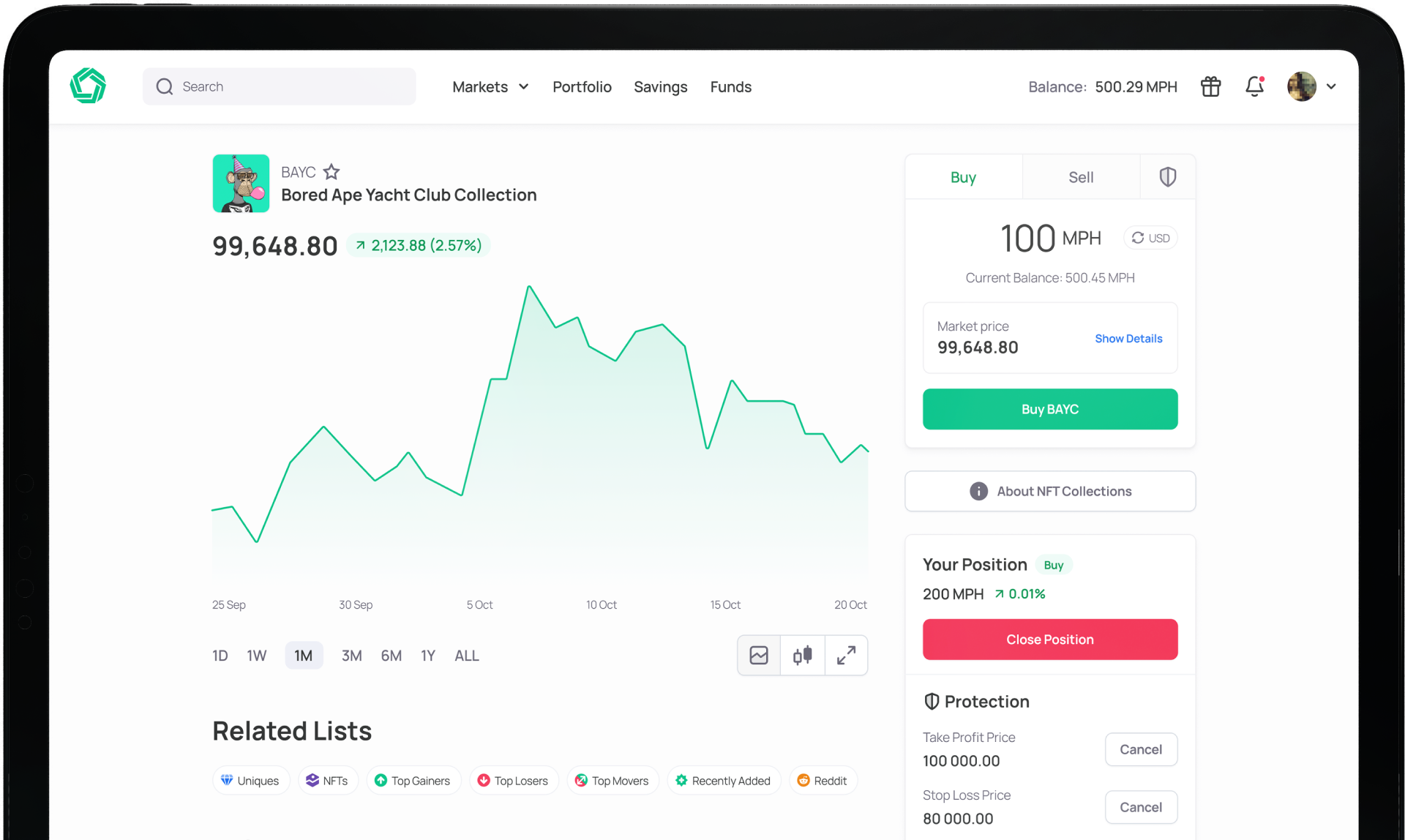Open the shield protection tab
This screenshot has height=840, width=1405.
click(1167, 177)
